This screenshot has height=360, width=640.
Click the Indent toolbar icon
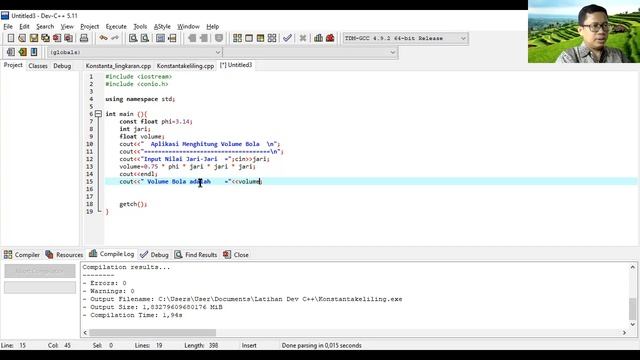click(x=192, y=38)
